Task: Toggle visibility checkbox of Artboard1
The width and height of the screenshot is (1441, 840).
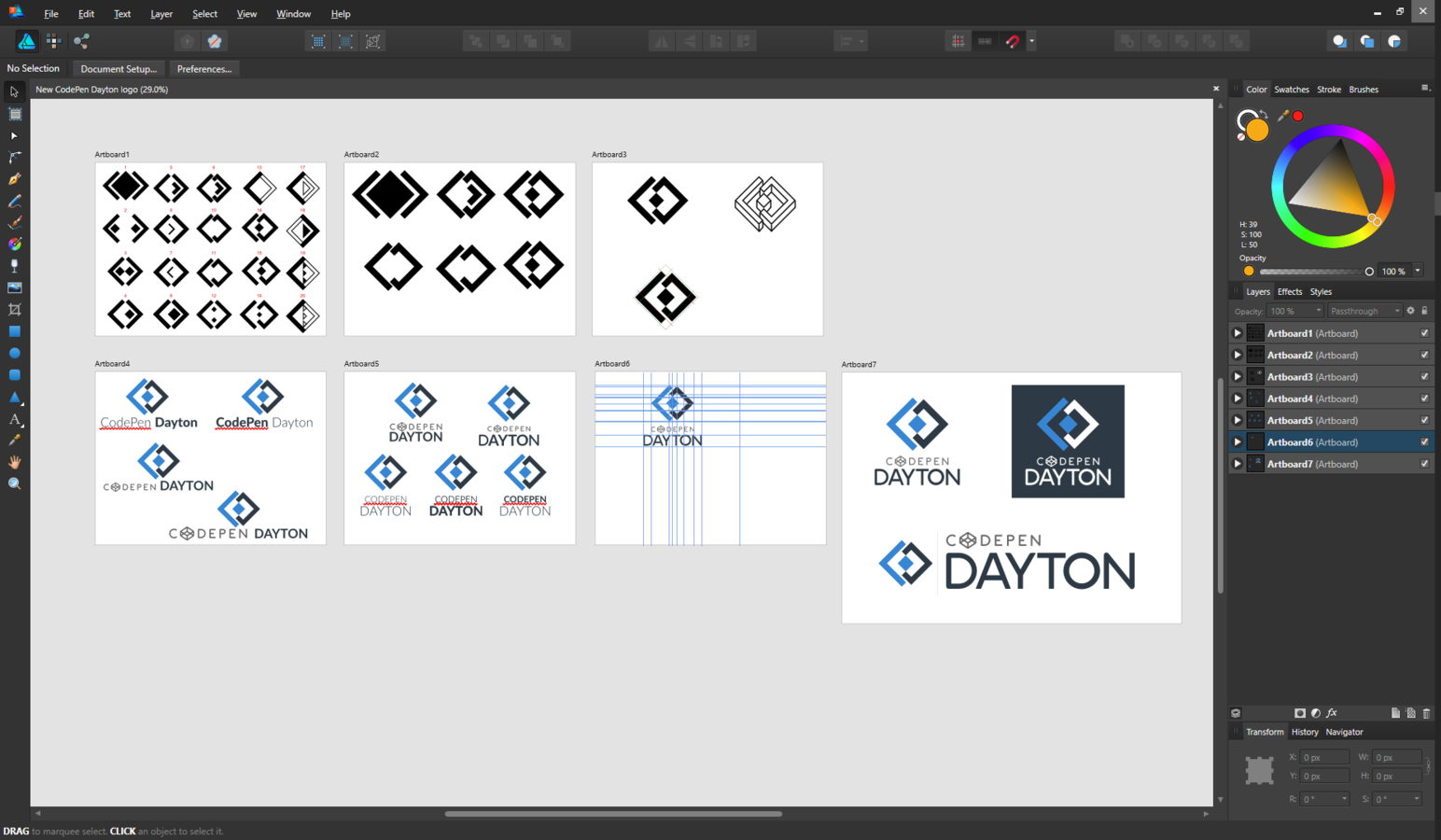Action: pos(1424,333)
